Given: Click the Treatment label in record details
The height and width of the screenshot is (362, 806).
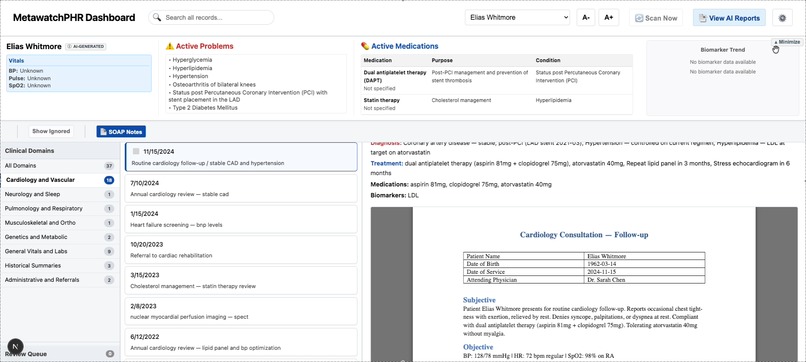Looking at the screenshot, I should click(387, 163).
